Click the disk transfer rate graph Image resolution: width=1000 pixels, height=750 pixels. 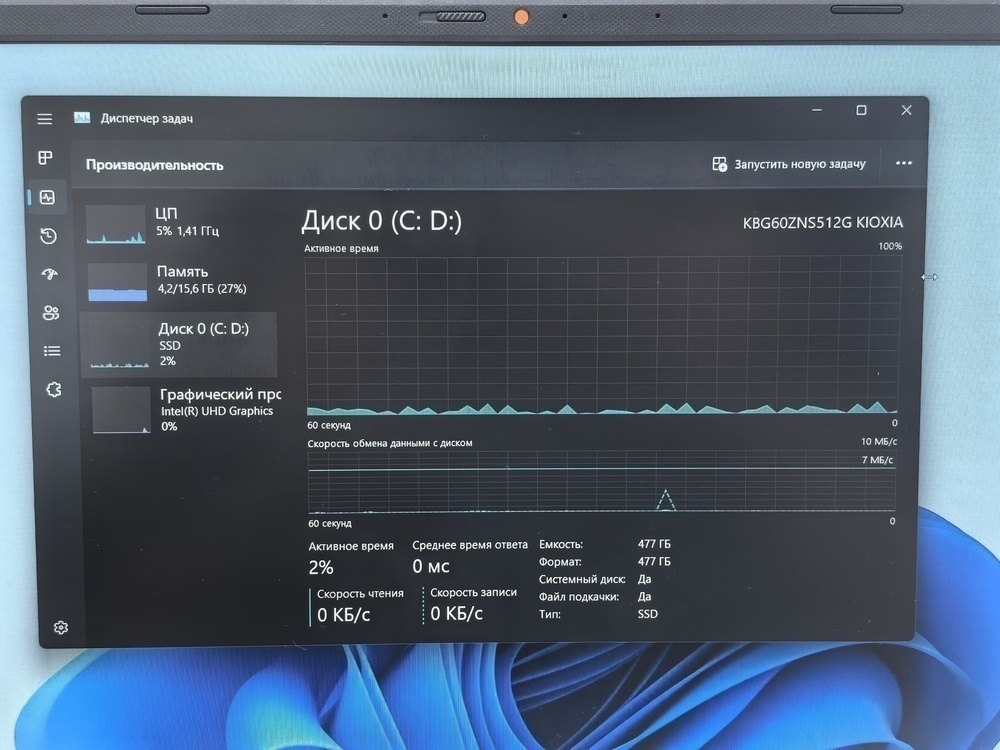pos(601,482)
